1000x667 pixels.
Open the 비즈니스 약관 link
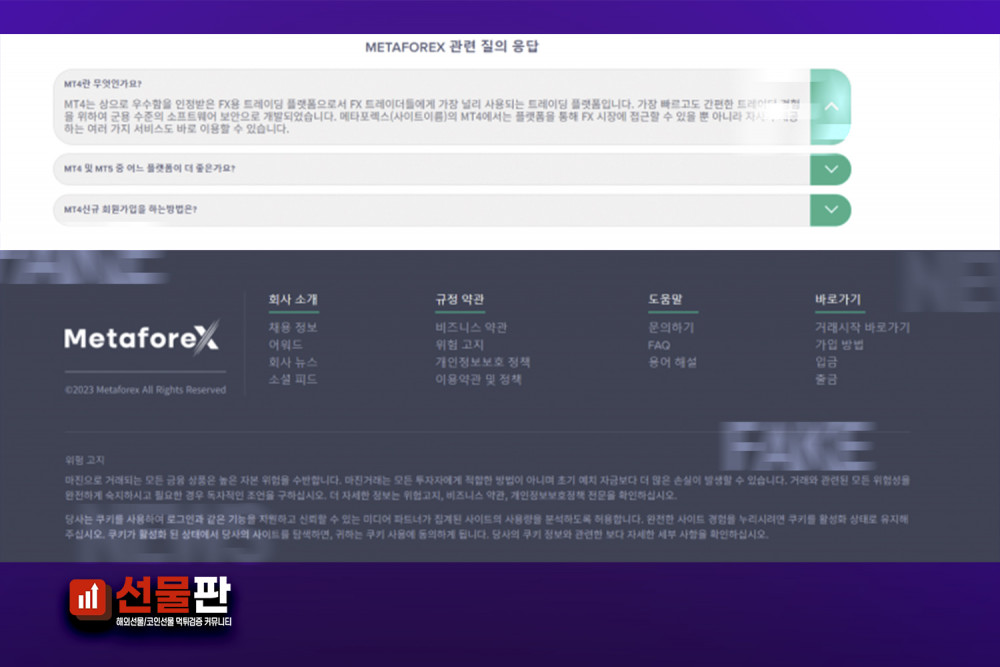pos(470,327)
